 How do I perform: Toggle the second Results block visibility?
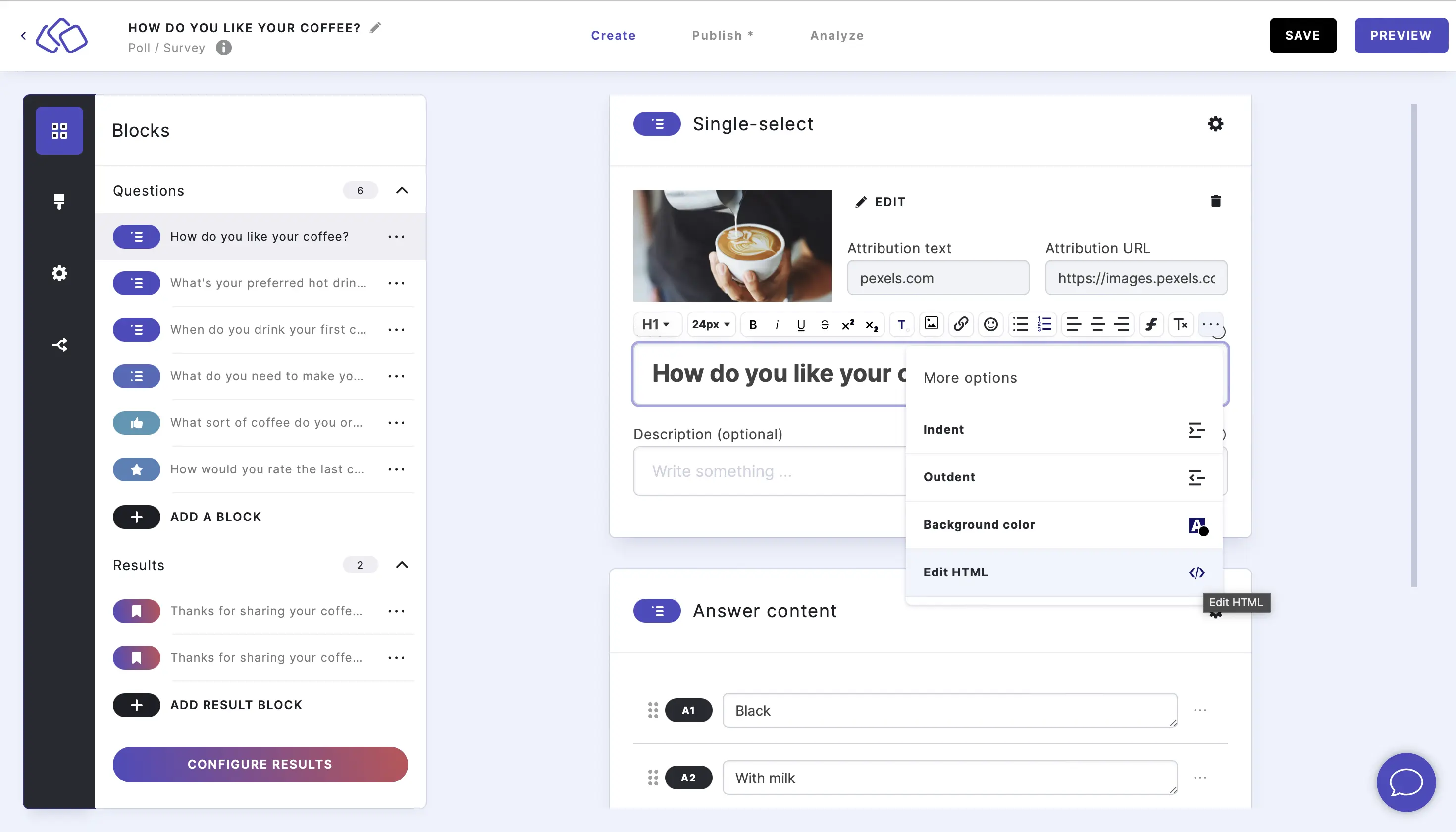point(139,658)
